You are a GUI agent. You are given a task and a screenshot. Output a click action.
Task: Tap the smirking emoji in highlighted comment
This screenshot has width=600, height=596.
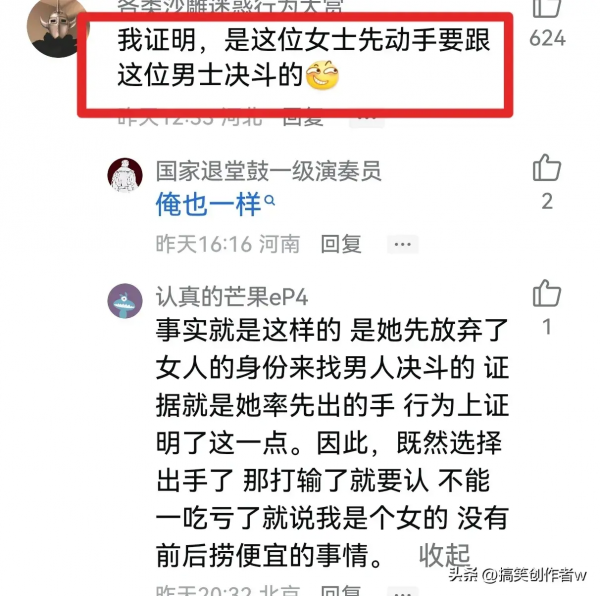tap(322, 75)
